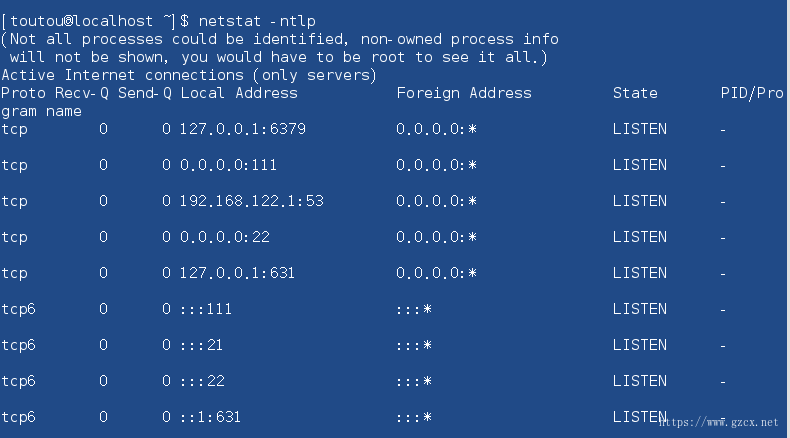Click foreign address of the :::21 row
Image resolution: width=790 pixels, height=438 pixels.
(x=414, y=345)
